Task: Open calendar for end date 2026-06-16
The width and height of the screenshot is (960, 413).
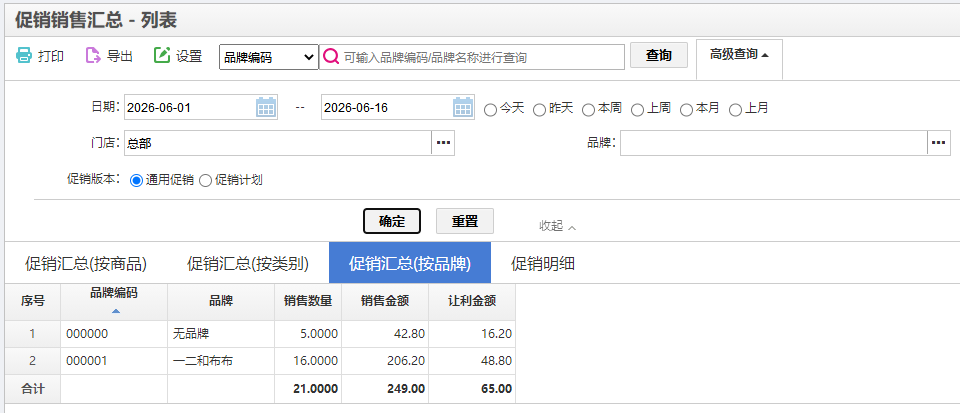Action: coord(463,108)
